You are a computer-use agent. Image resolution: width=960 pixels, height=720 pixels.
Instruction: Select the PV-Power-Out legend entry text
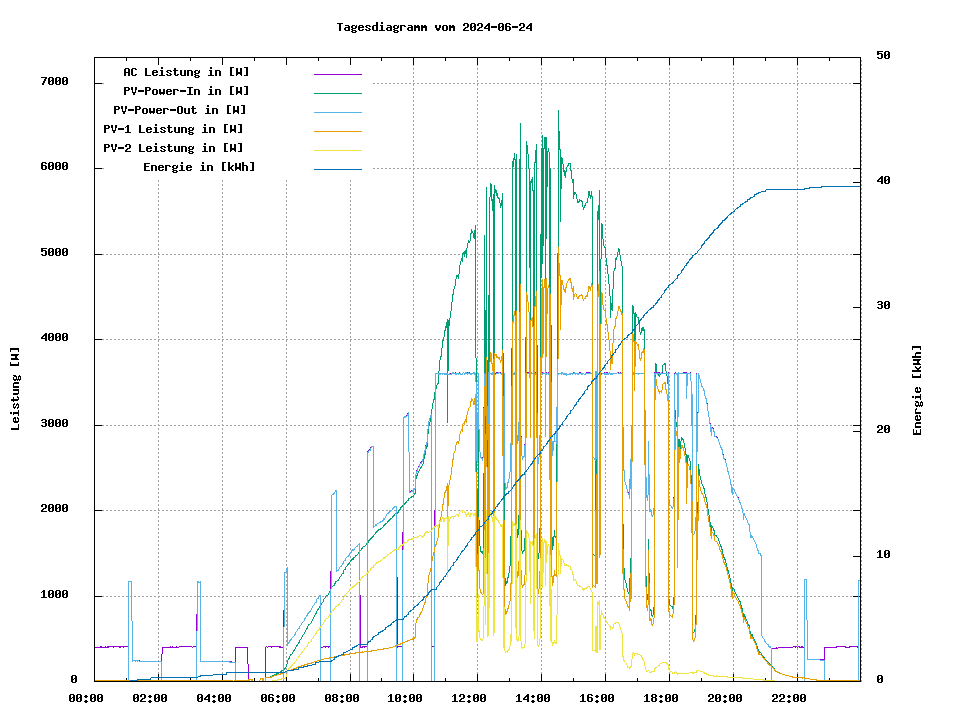tap(180, 110)
